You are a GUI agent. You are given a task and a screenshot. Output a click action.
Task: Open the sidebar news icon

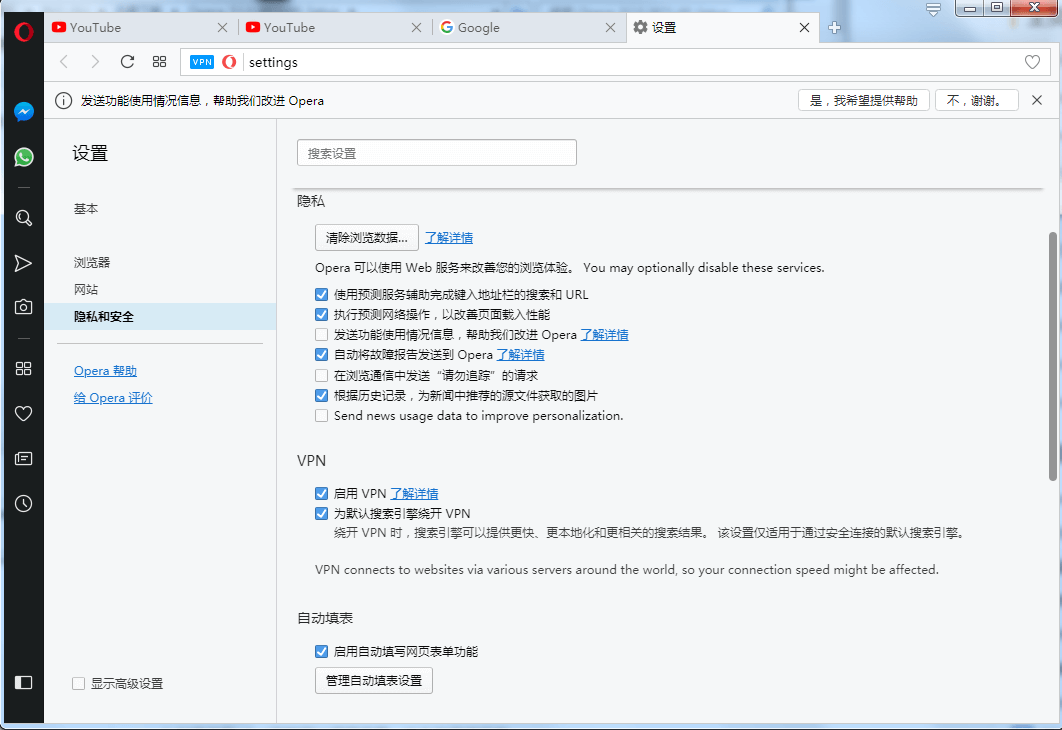pos(24,458)
